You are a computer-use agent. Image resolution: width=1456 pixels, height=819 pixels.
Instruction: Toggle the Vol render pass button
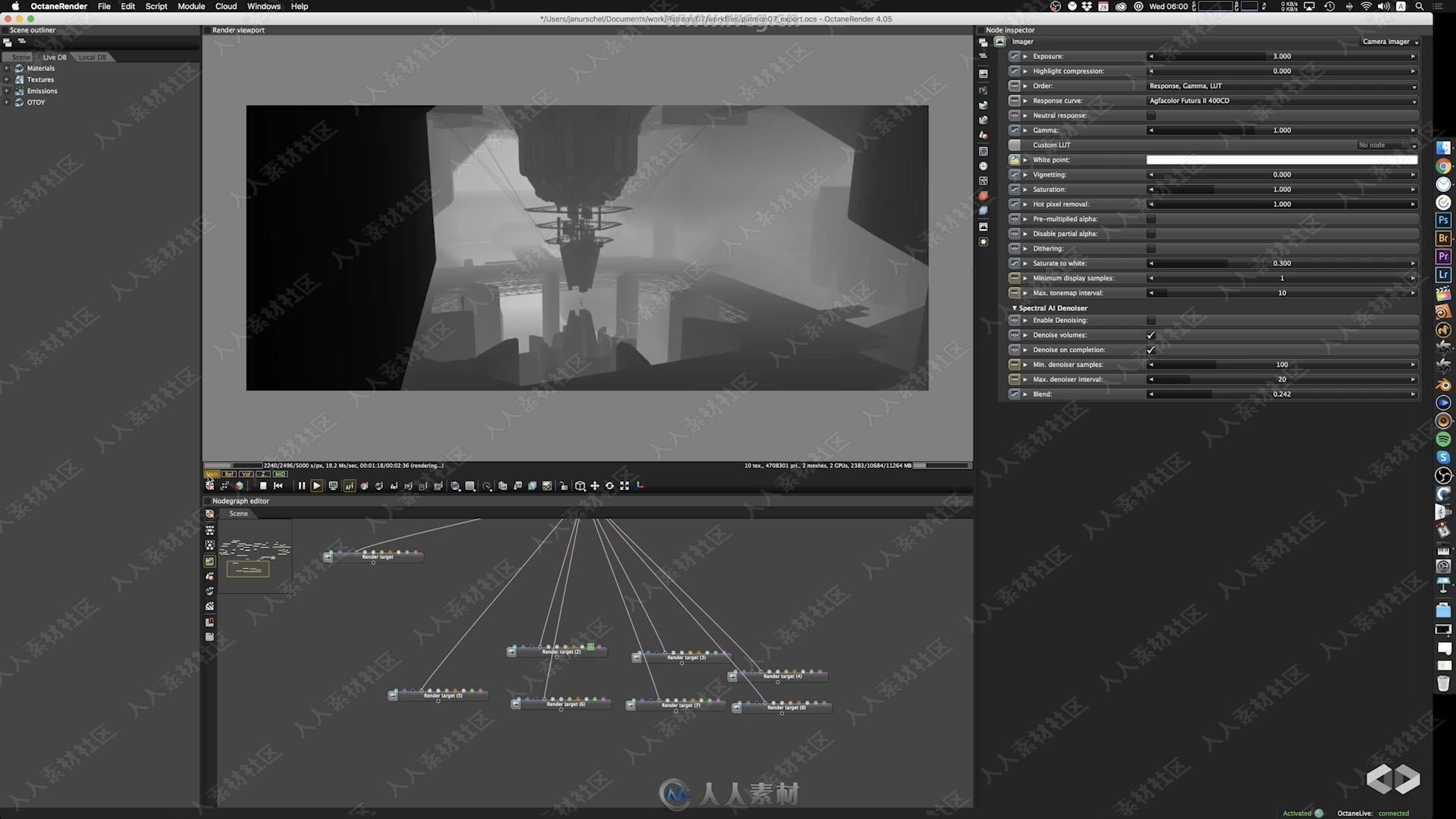pos(246,474)
